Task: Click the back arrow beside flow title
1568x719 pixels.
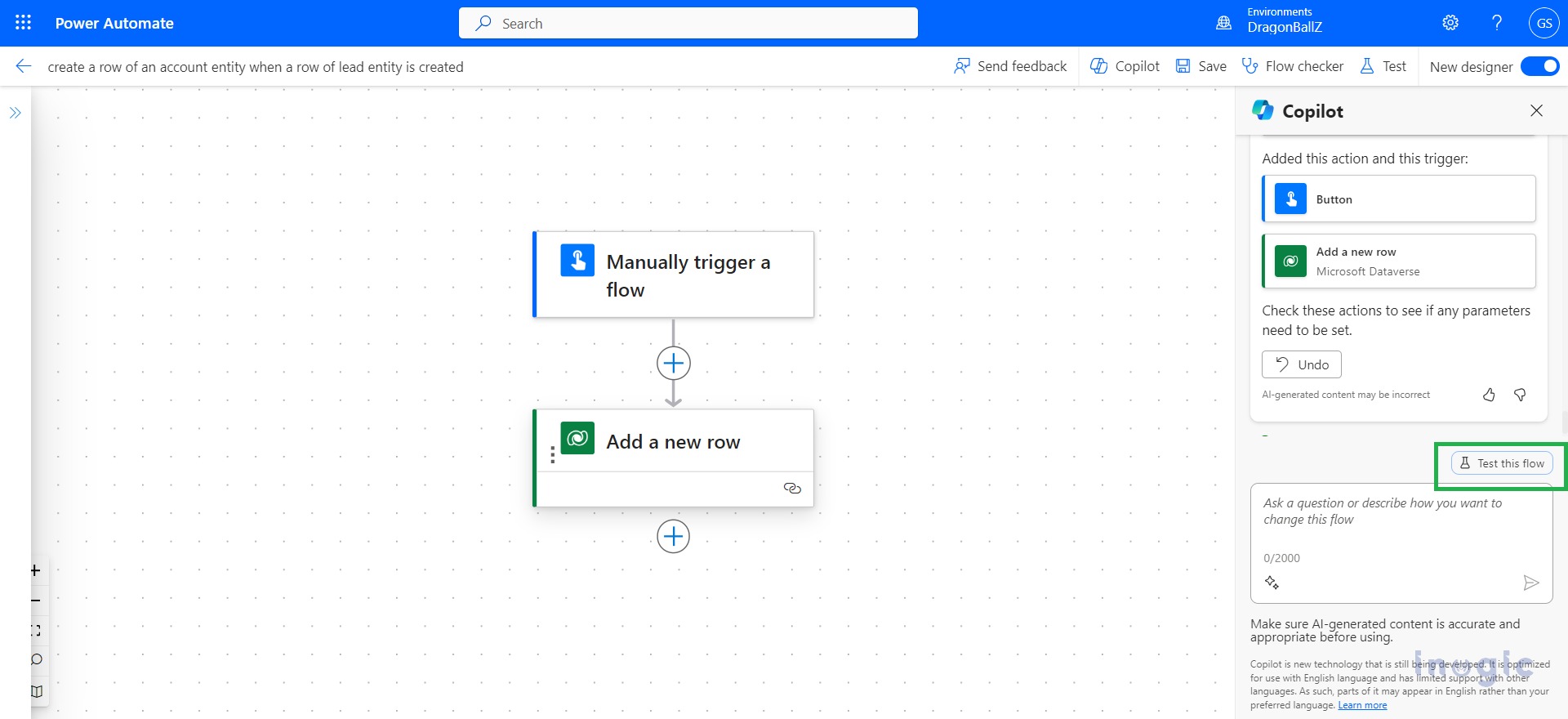Action: [24, 66]
